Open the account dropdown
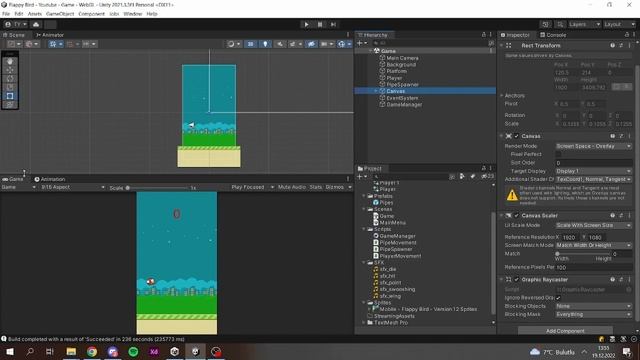The image size is (640, 360). pos(16,24)
